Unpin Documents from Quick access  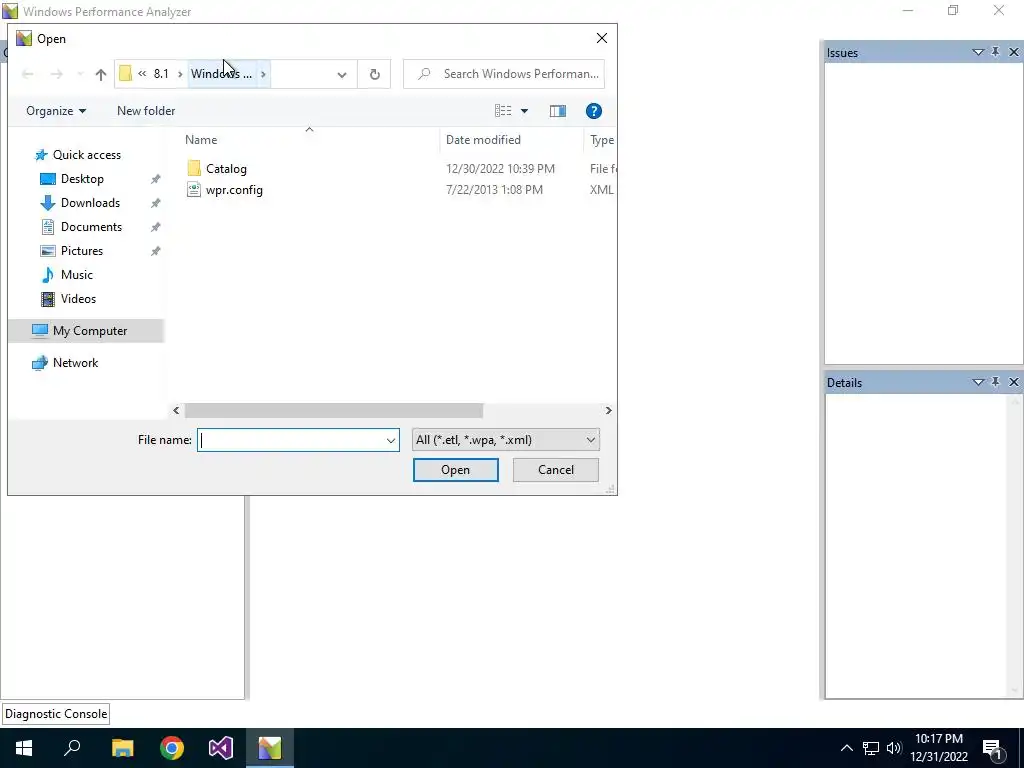coord(155,227)
